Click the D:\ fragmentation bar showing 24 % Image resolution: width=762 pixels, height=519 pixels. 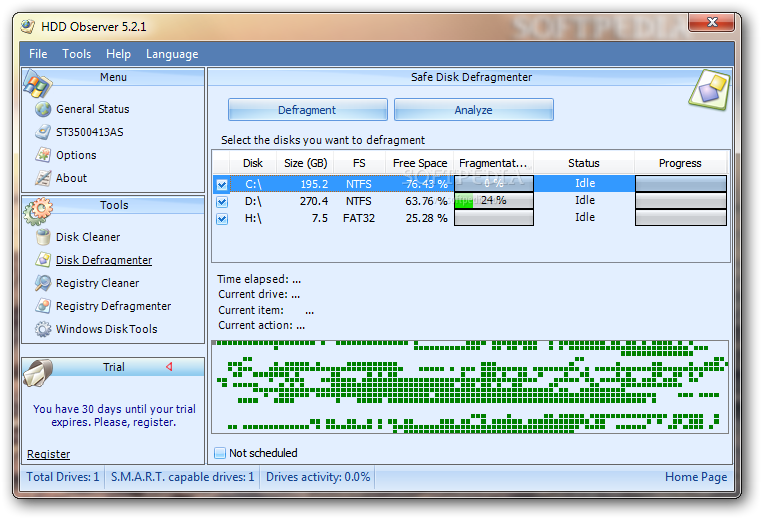[494, 201]
